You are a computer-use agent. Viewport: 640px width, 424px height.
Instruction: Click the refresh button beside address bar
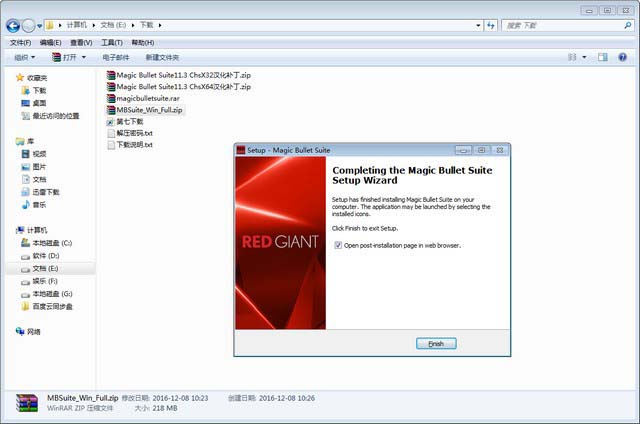tap(491, 25)
